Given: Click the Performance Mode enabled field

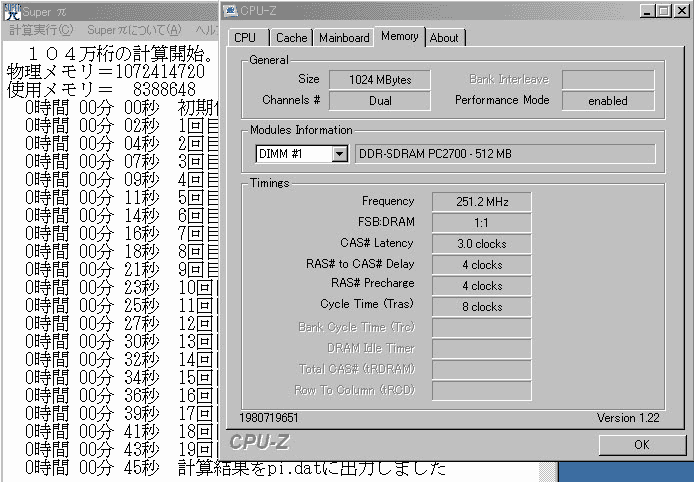Looking at the screenshot, I should [608, 101].
